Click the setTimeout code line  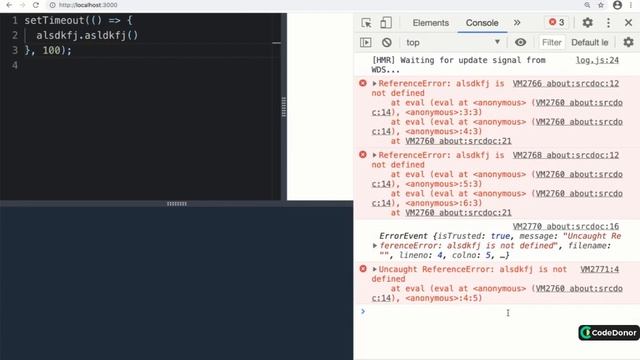tap(78, 20)
